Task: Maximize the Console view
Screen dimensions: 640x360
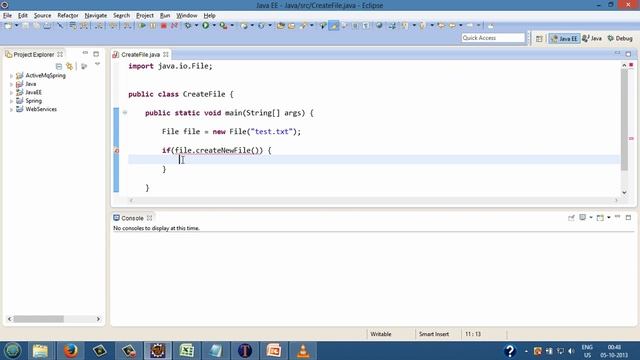Action: pyautogui.click(x=628, y=218)
